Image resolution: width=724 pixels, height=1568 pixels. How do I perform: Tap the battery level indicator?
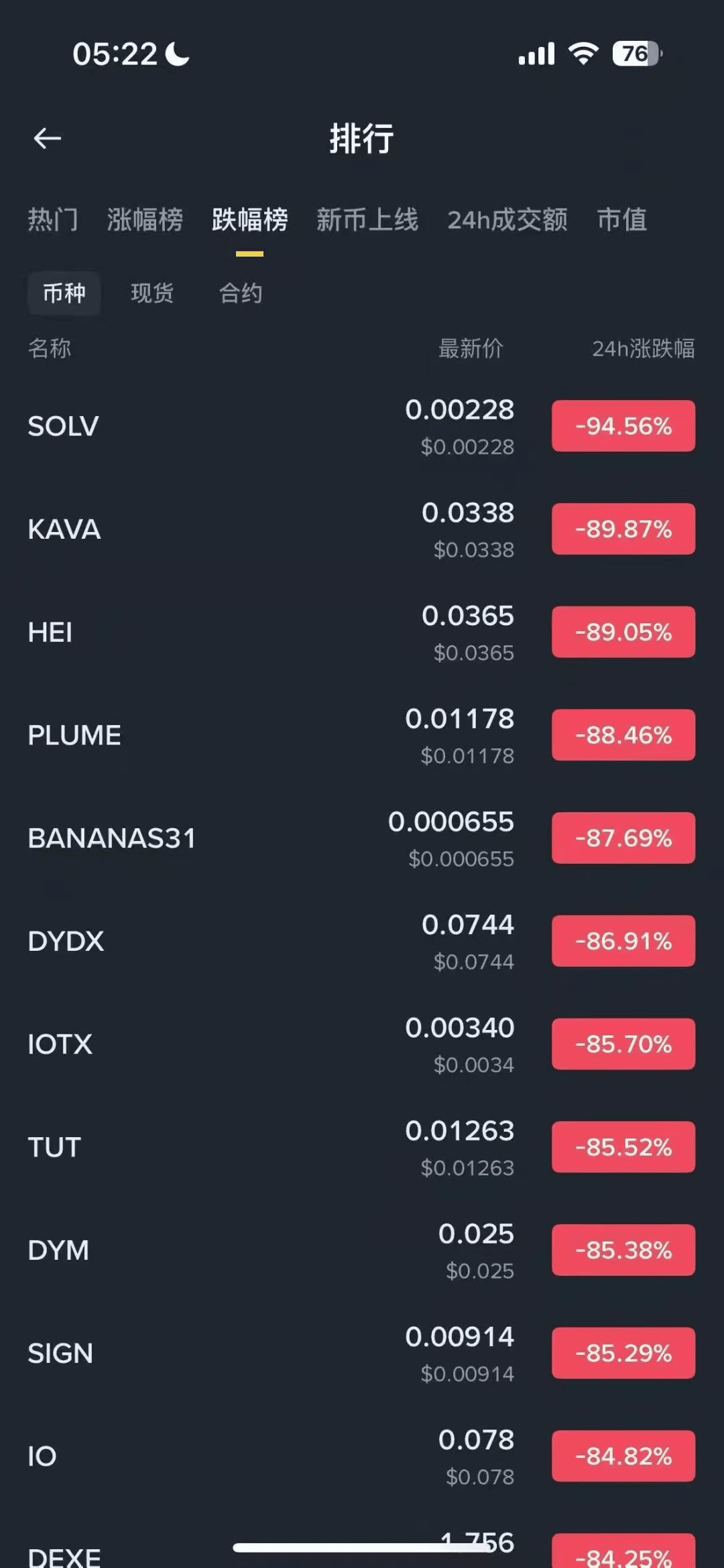[x=636, y=54]
